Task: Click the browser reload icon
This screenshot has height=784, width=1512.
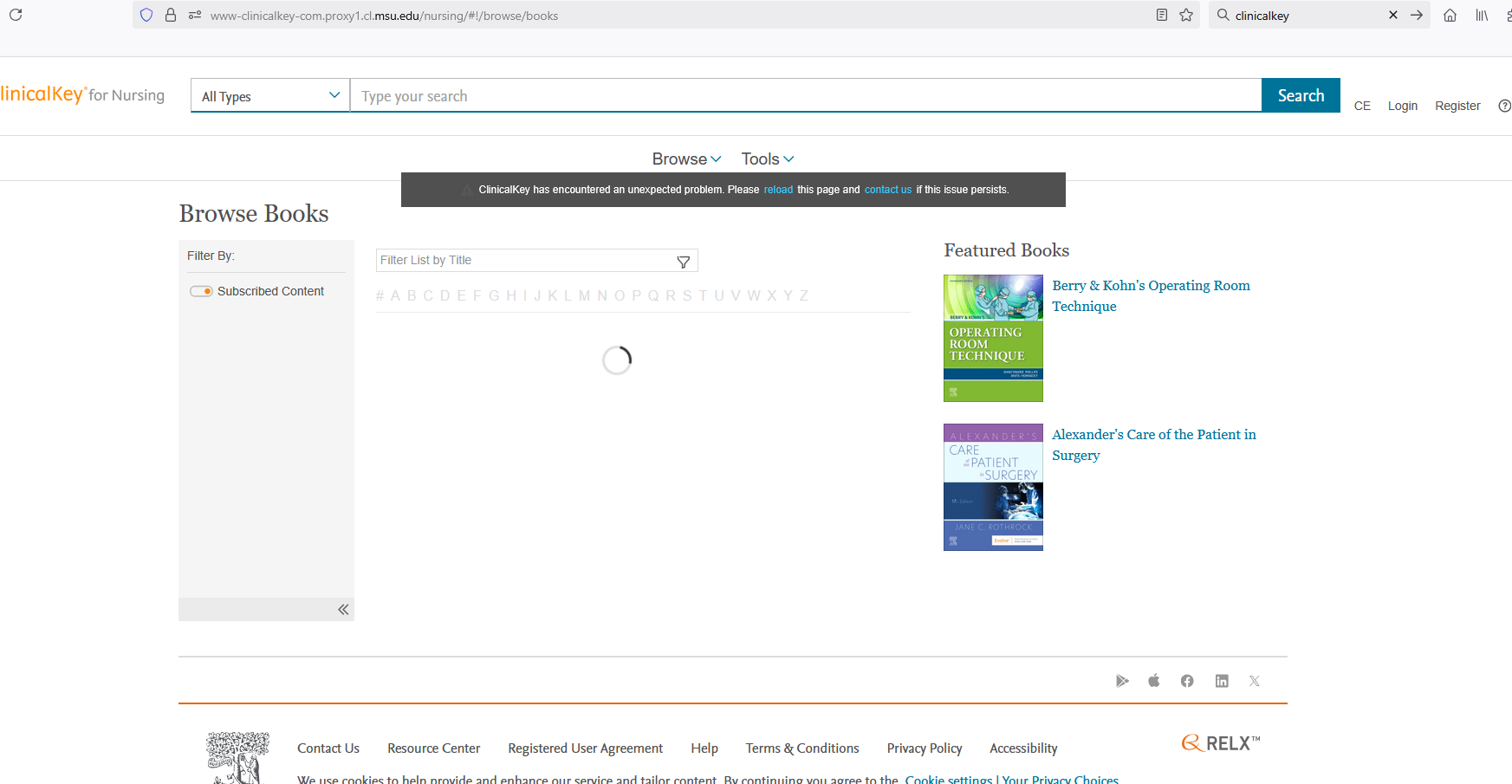Action: pyautogui.click(x=16, y=15)
